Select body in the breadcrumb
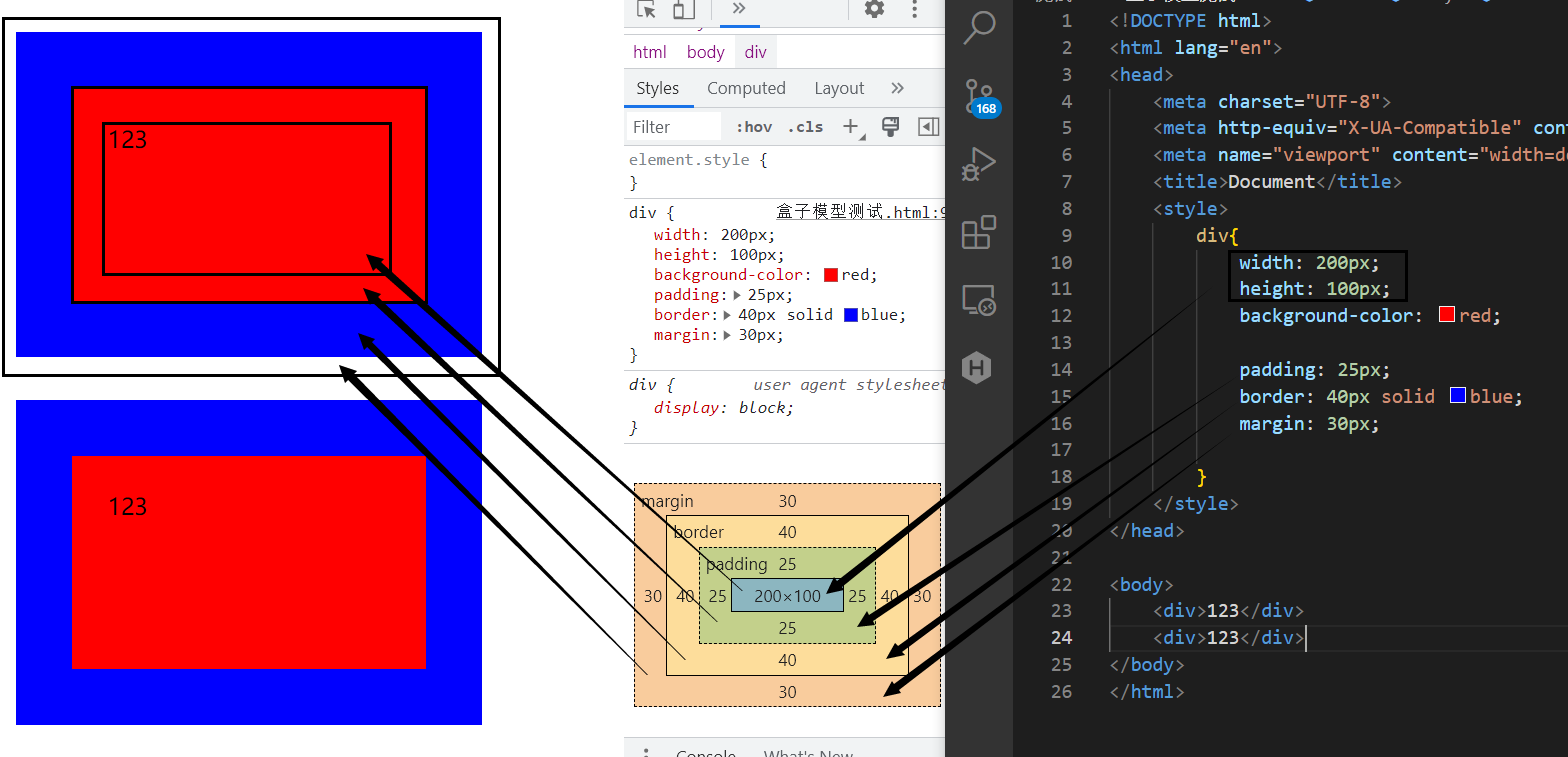Image resolution: width=1568 pixels, height=757 pixels. (x=705, y=52)
